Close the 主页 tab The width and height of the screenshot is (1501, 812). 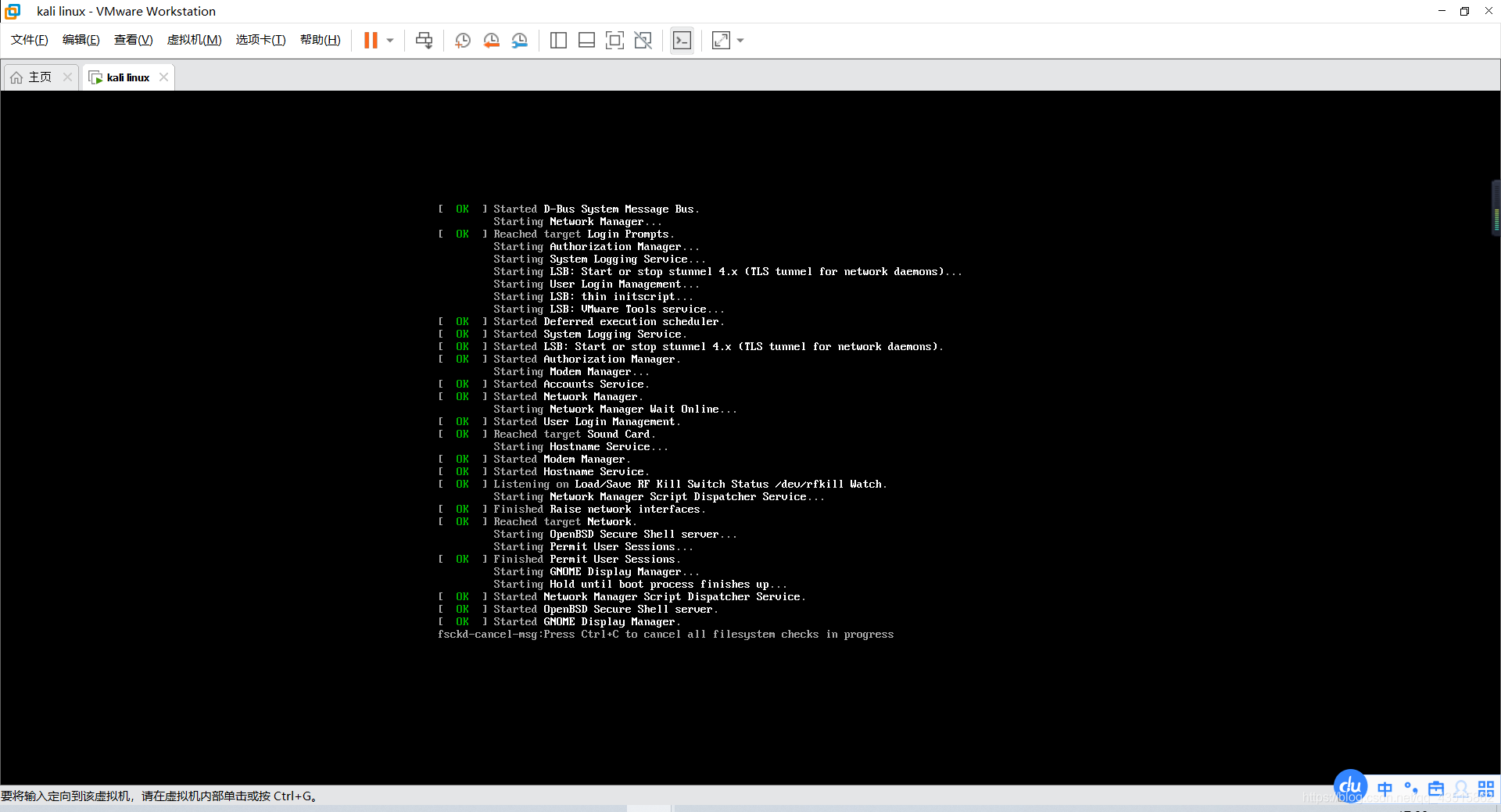click(67, 77)
